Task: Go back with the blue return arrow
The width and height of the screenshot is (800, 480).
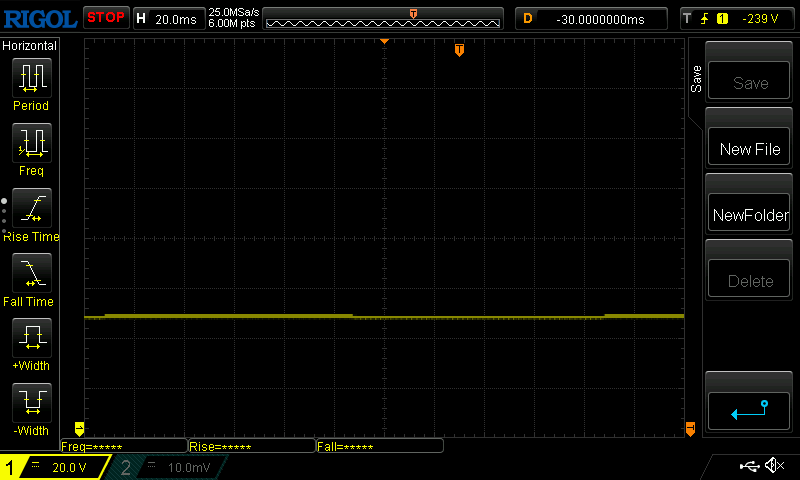Action: click(x=749, y=411)
